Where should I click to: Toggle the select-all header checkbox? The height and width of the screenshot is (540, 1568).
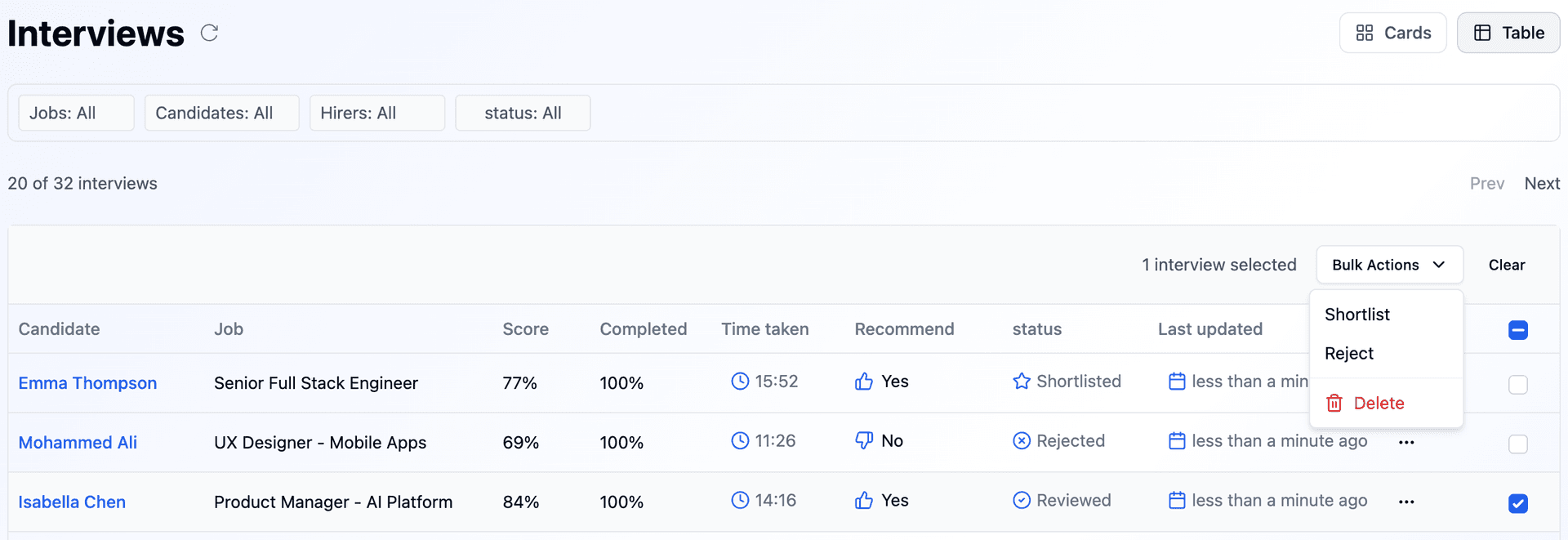click(1517, 330)
